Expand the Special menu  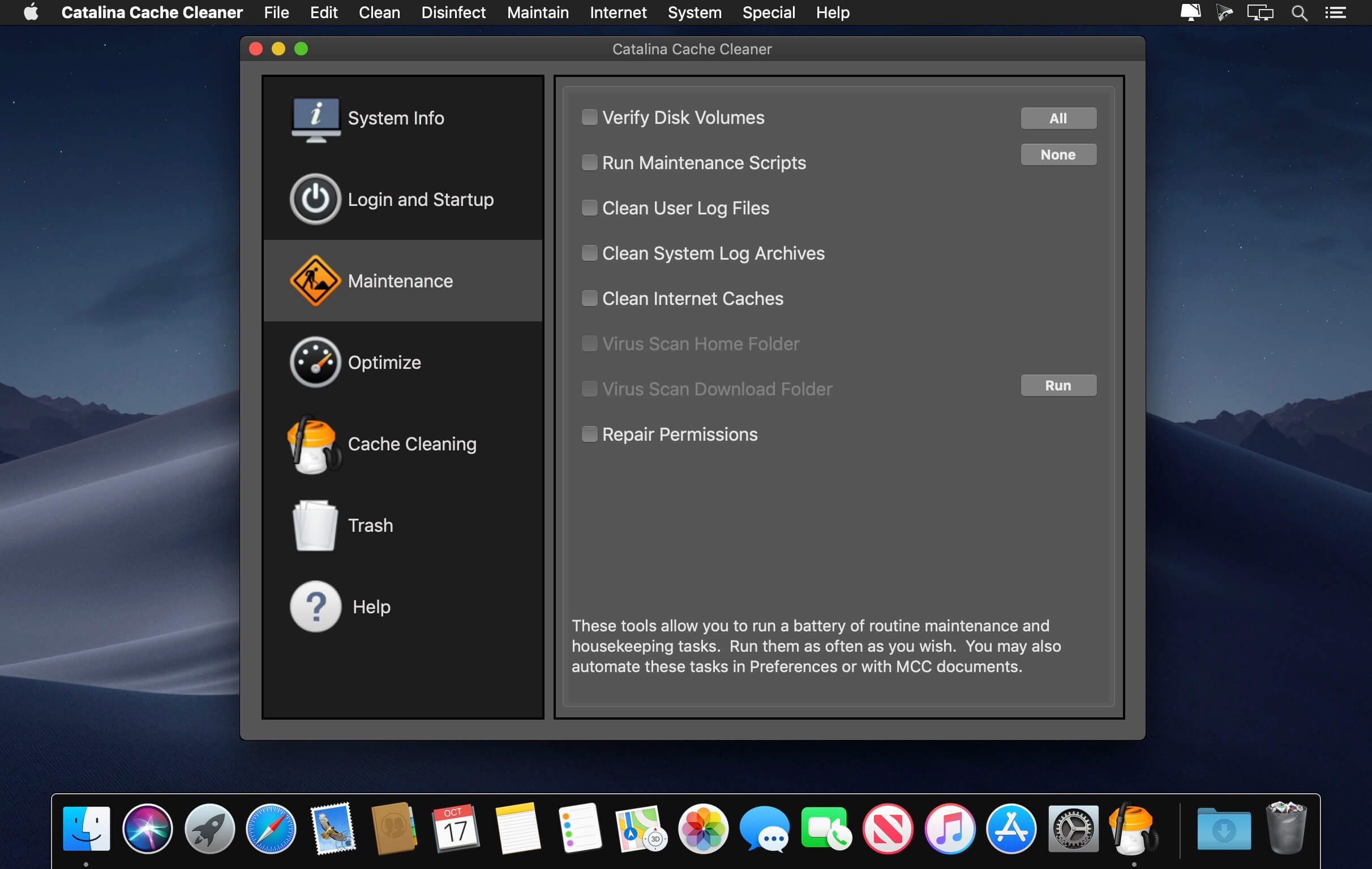point(768,12)
